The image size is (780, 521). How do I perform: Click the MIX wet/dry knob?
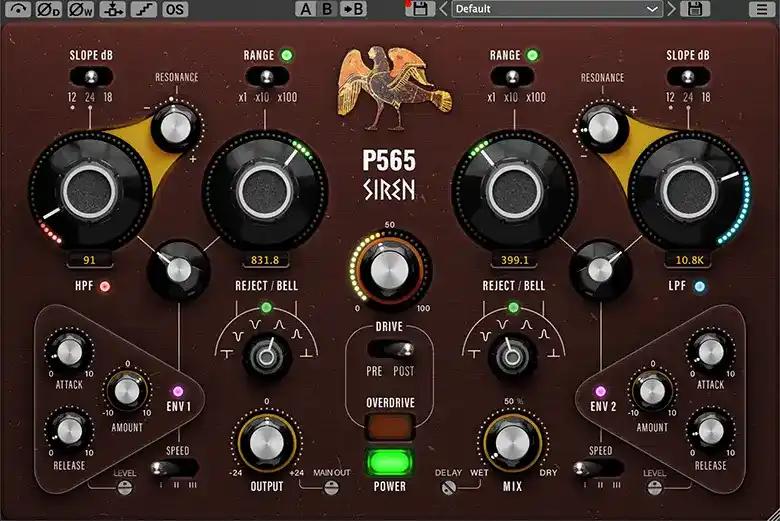click(512, 443)
